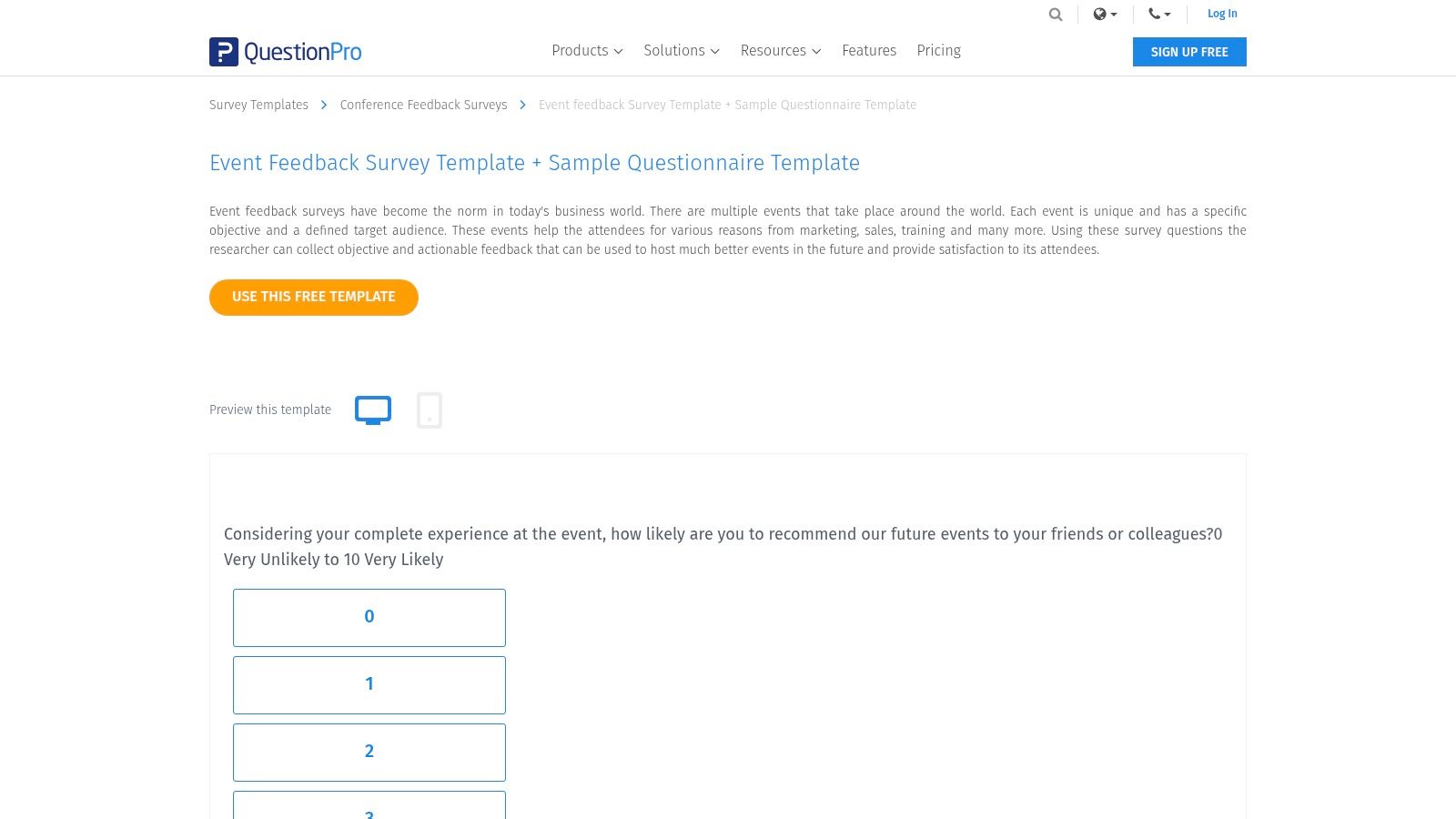The height and width of the screenshot is (819, 1456).
Task: Open the Conference Feedback Surveys breadcrumb link
Action: [x=424, y=105]
